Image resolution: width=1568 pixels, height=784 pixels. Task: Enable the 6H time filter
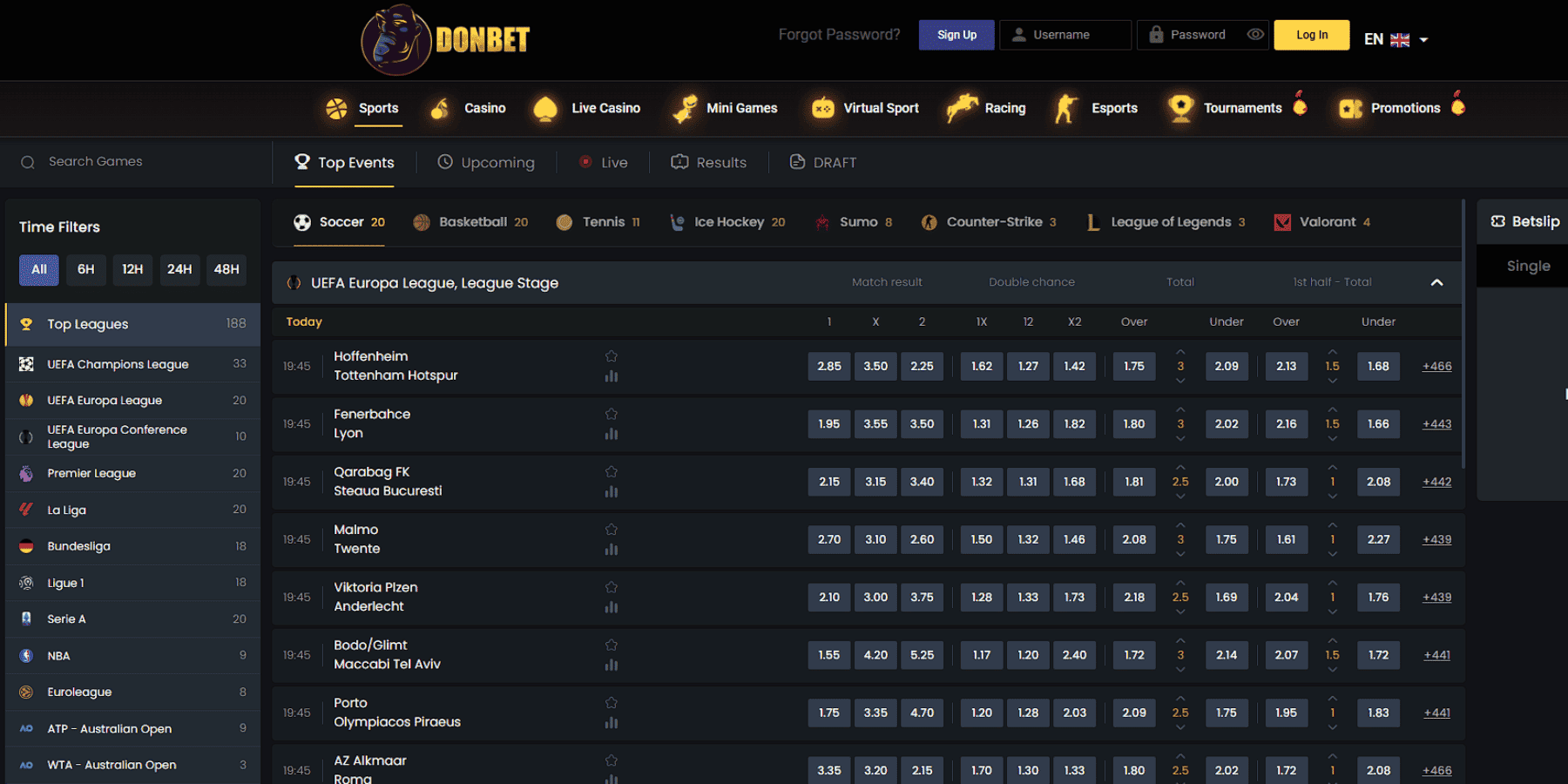coord(85,270)
